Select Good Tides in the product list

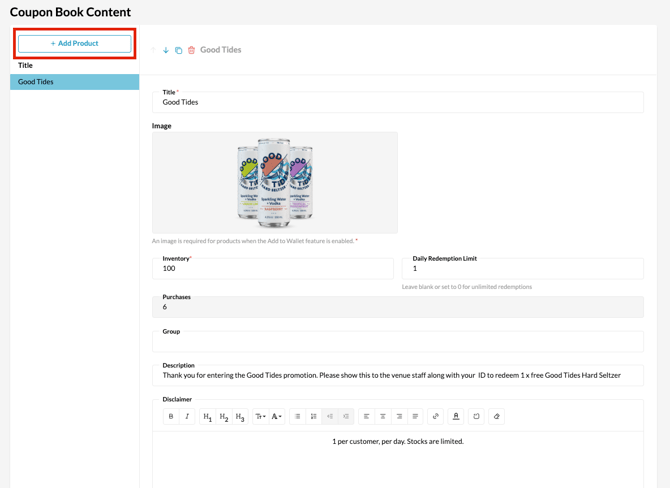coord(74,82)
